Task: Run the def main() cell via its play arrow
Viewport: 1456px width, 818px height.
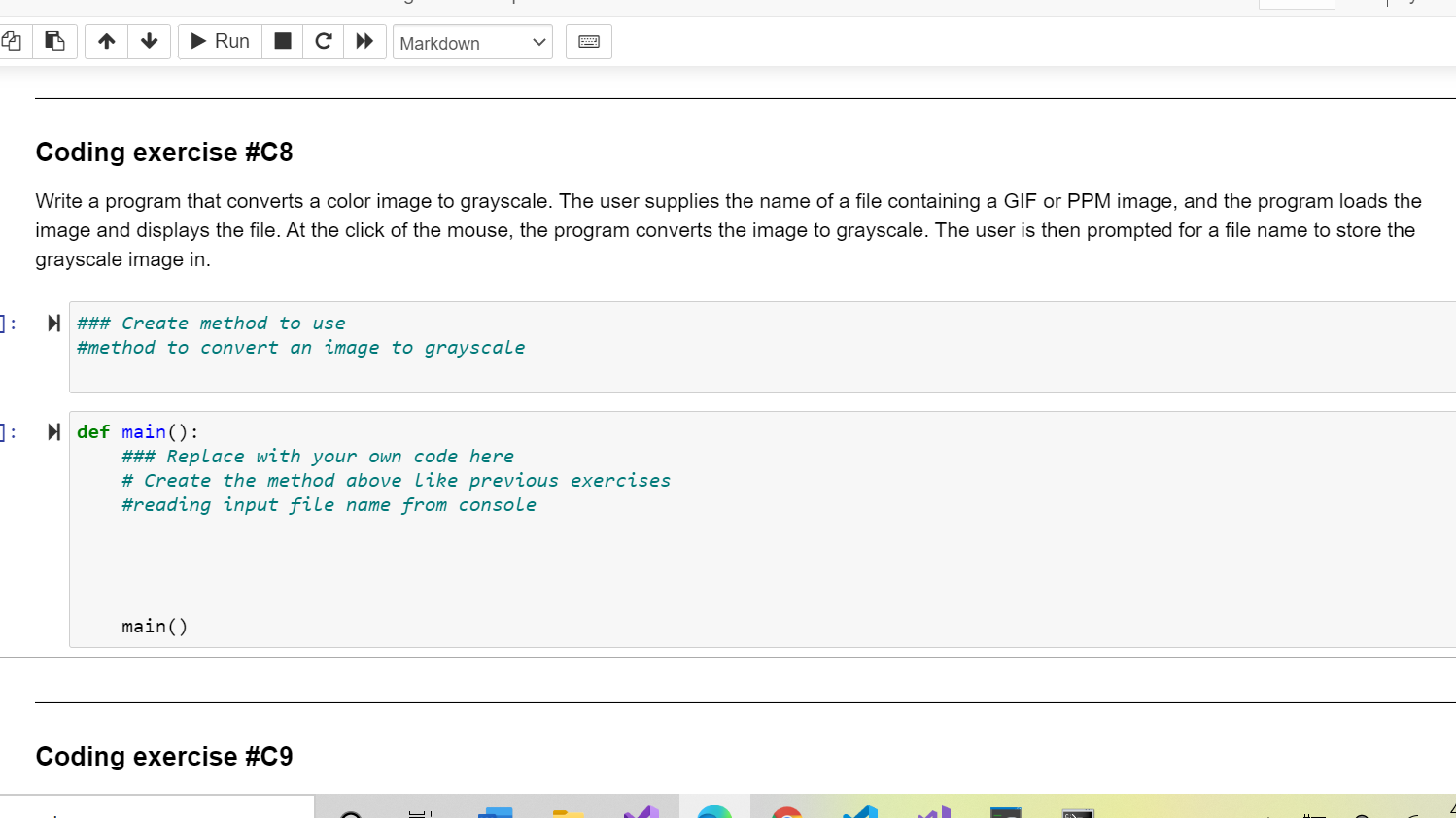Action: point(53,431)
